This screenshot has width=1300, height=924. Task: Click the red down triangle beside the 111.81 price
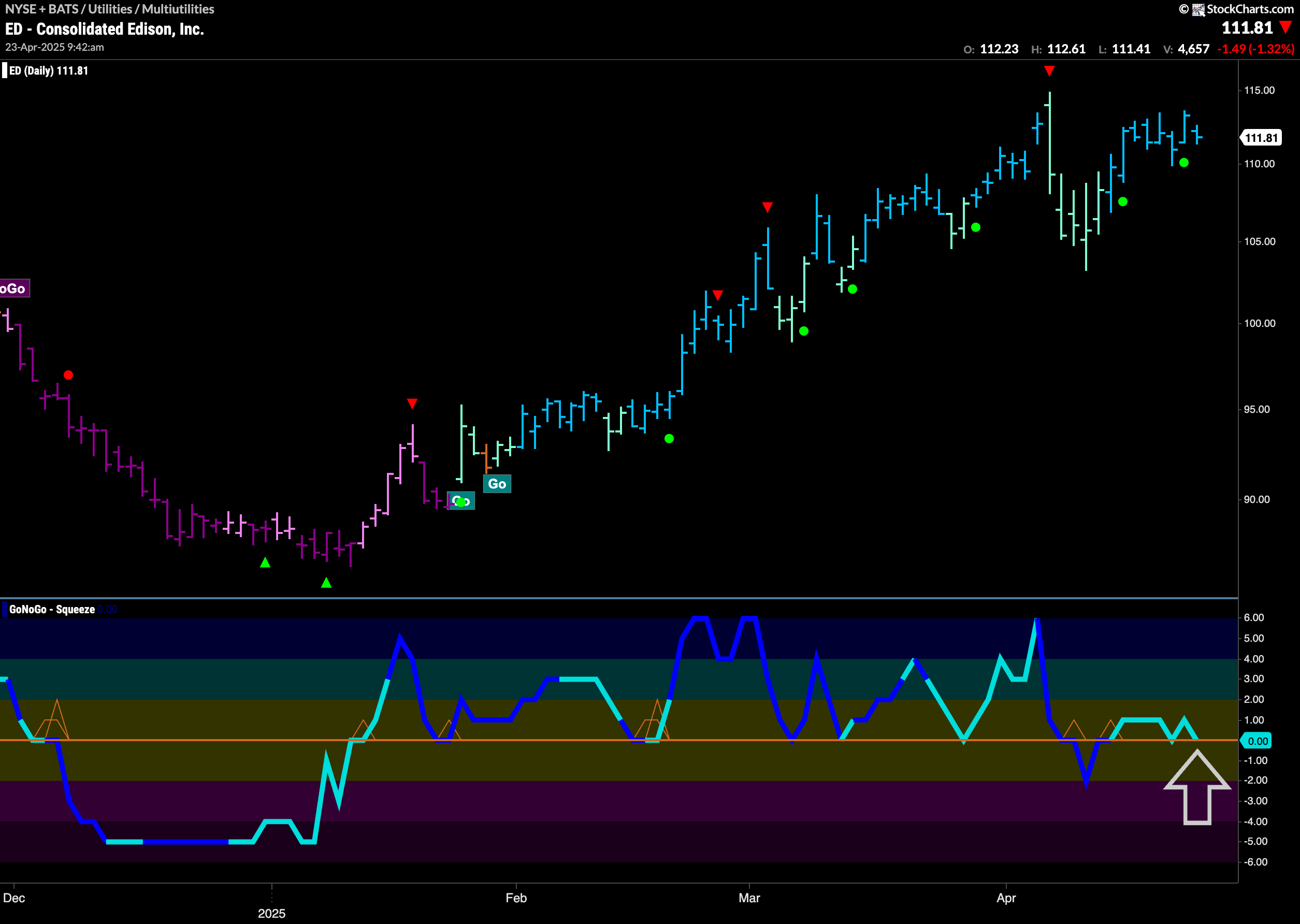(1285, 27)
